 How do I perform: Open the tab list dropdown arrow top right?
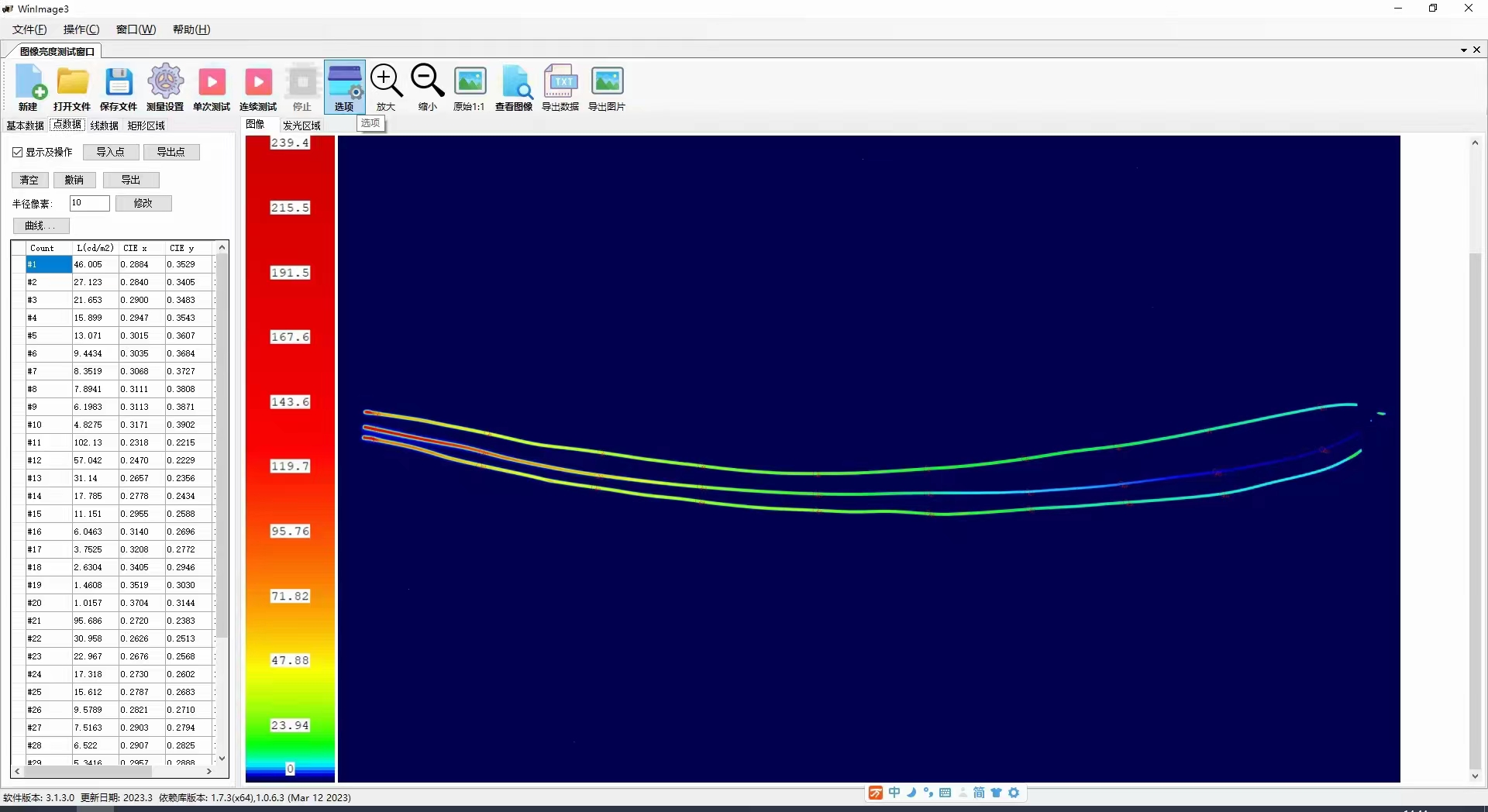click(1463, 50)
